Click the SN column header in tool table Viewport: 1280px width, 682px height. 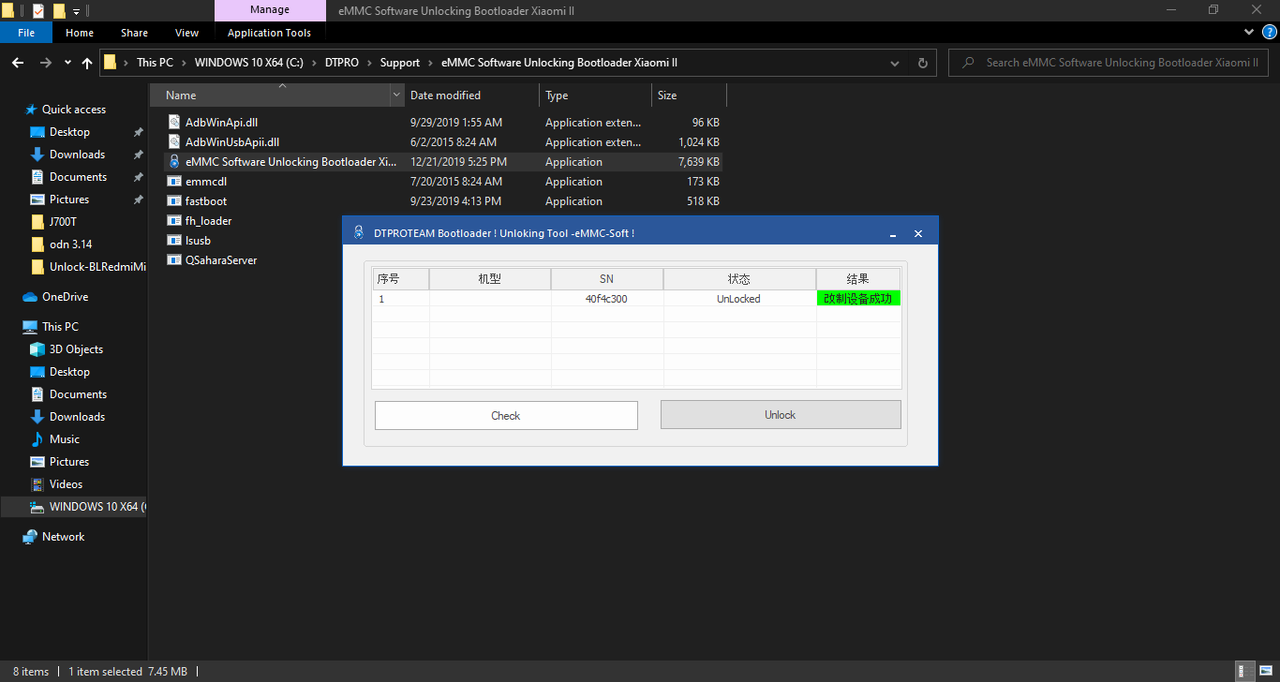coord(606,279)
